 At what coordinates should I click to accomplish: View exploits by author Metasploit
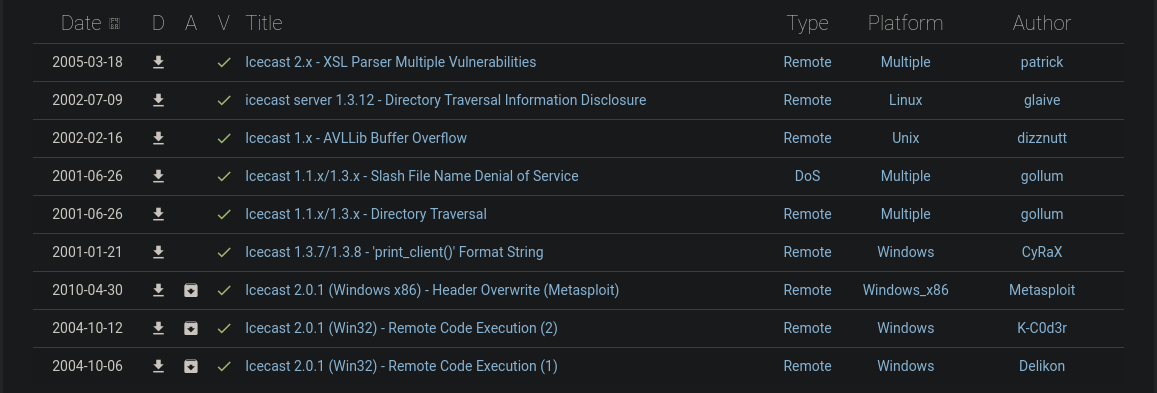1042,291
